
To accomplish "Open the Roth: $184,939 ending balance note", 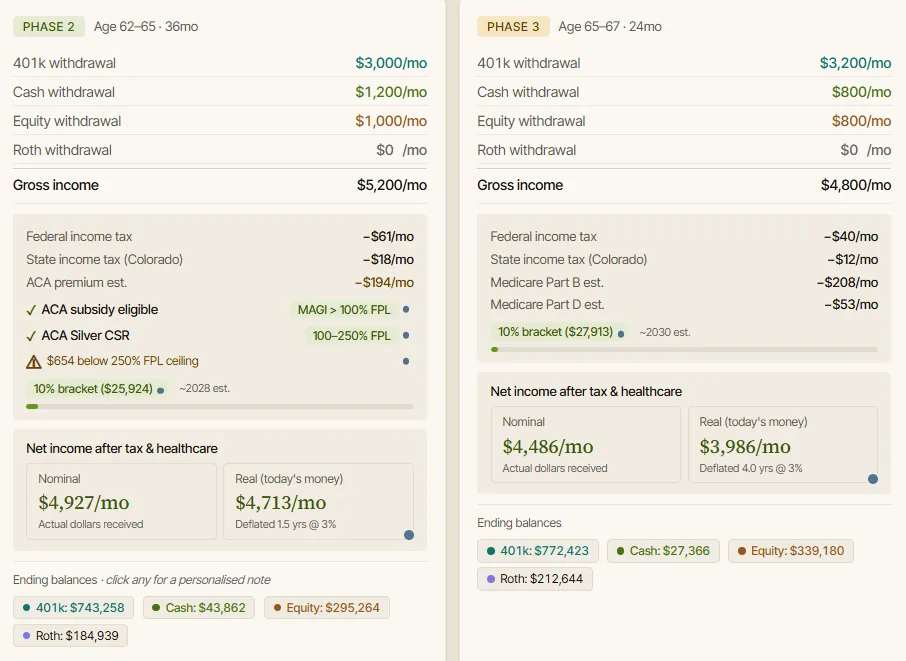I will point(70,636).
